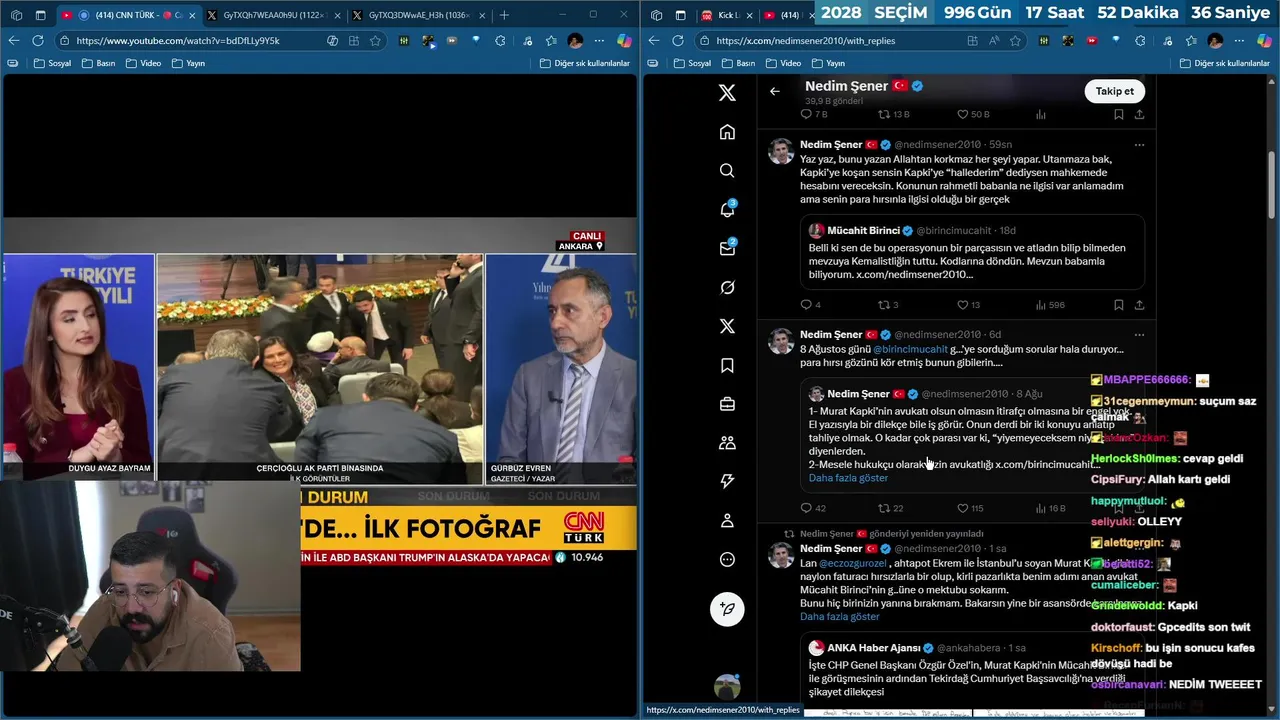Open Mücahit Birinci quoted tweet author
The width and height of the screenshot is (1280, 720).
(863, 230)
